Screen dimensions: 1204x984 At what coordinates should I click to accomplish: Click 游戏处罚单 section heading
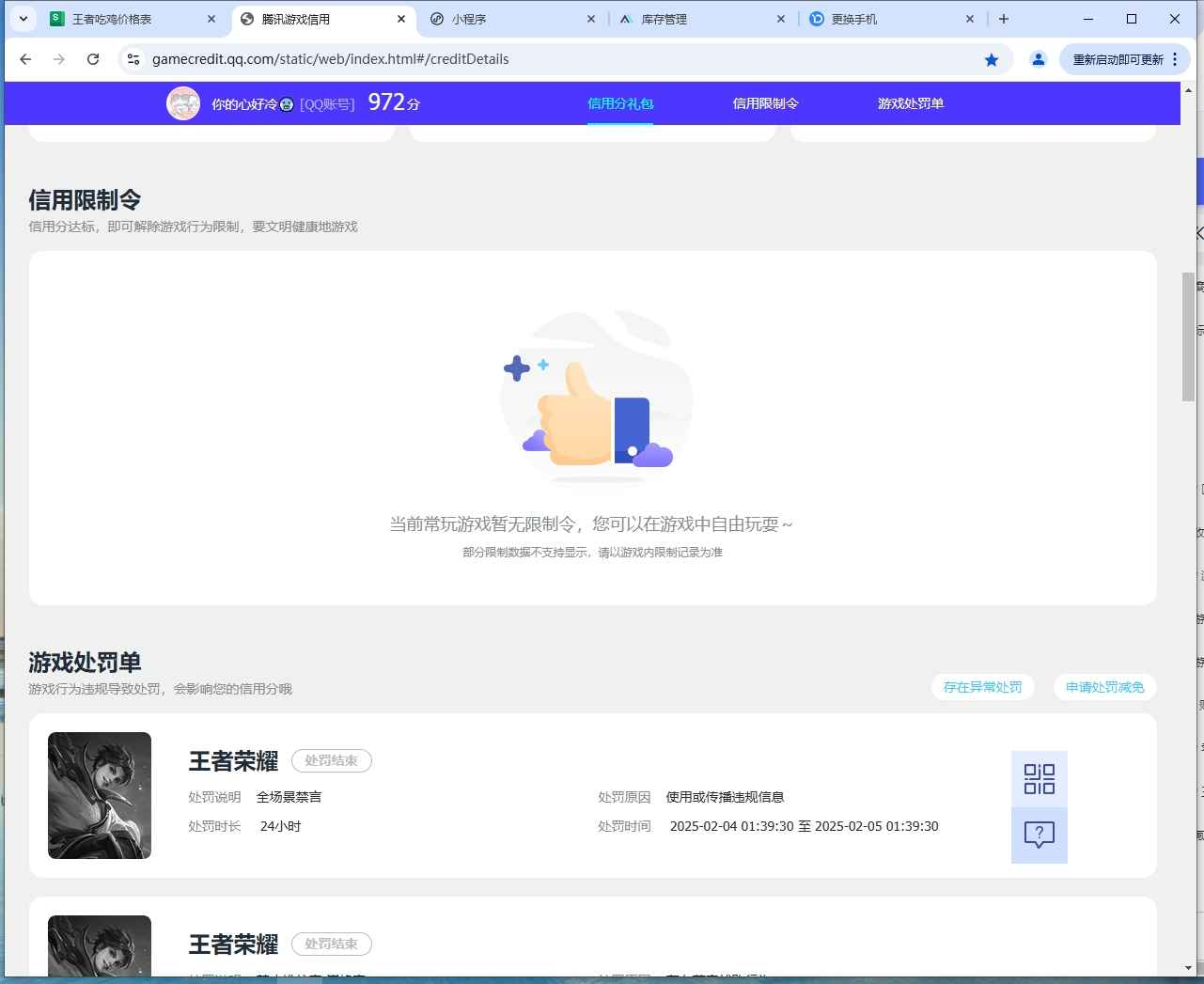(85, 663)
